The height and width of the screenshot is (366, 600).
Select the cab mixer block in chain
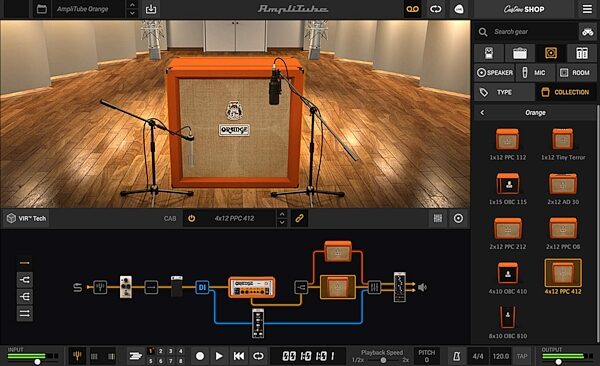[x=374, y=287]
